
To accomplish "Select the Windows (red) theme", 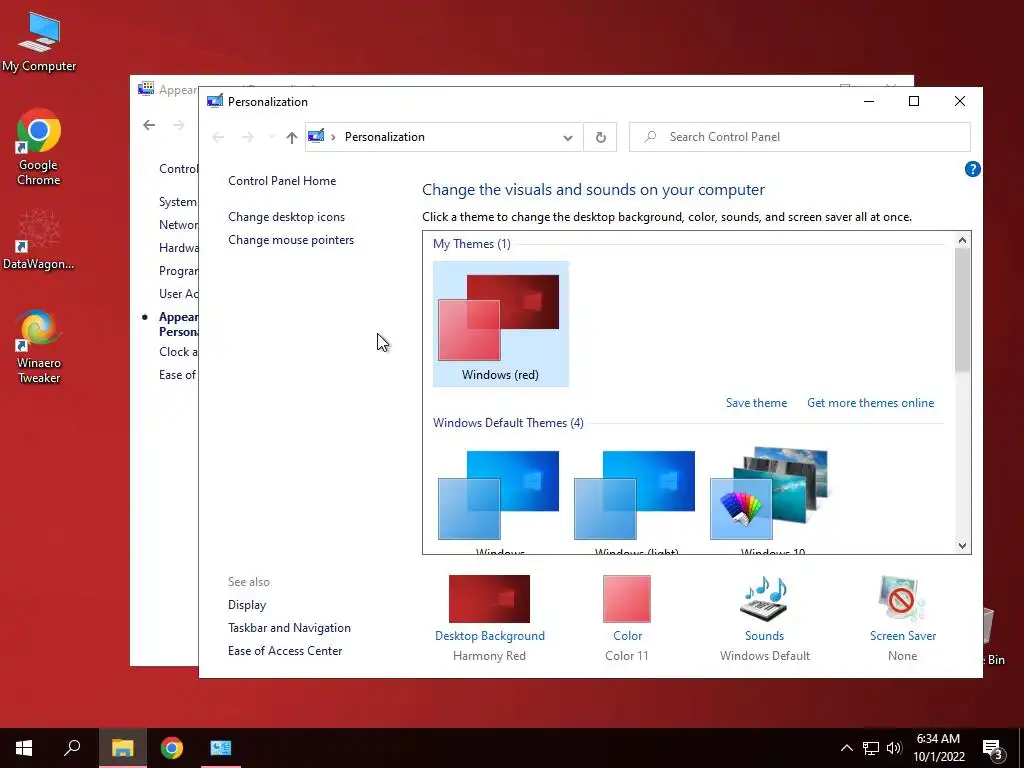I will coord(500,324).
